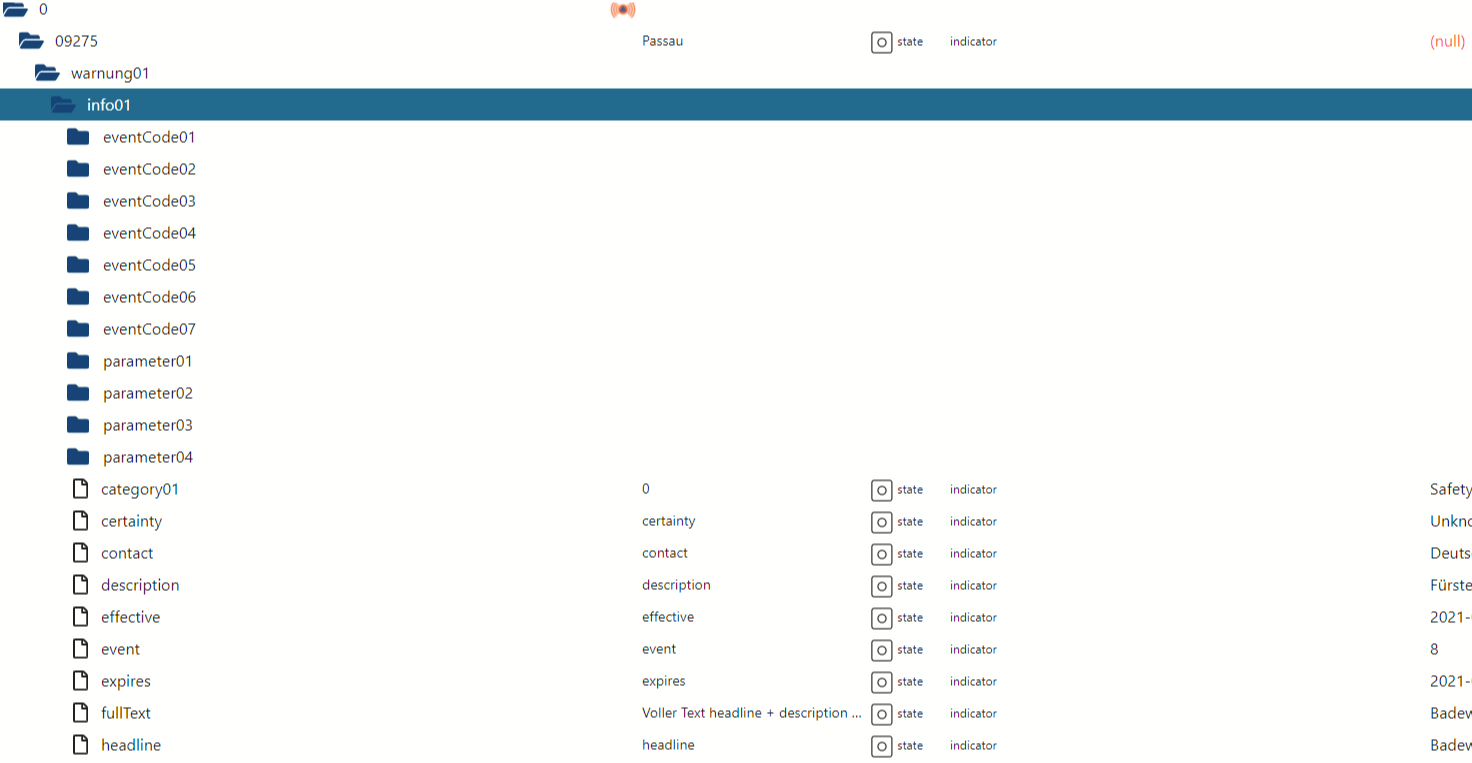1472x763 pixels.
Task: Click the effective file icon
Action: coord(81,617)
